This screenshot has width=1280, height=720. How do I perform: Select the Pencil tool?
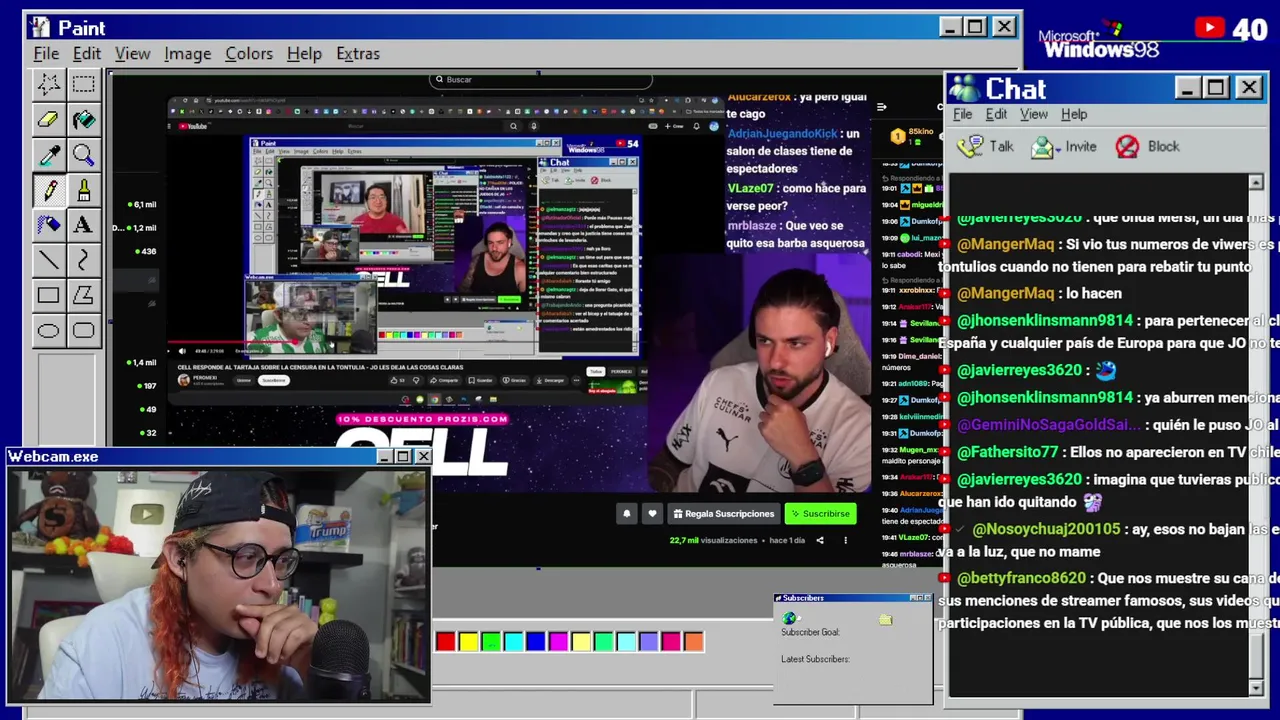tap(48, 189)
